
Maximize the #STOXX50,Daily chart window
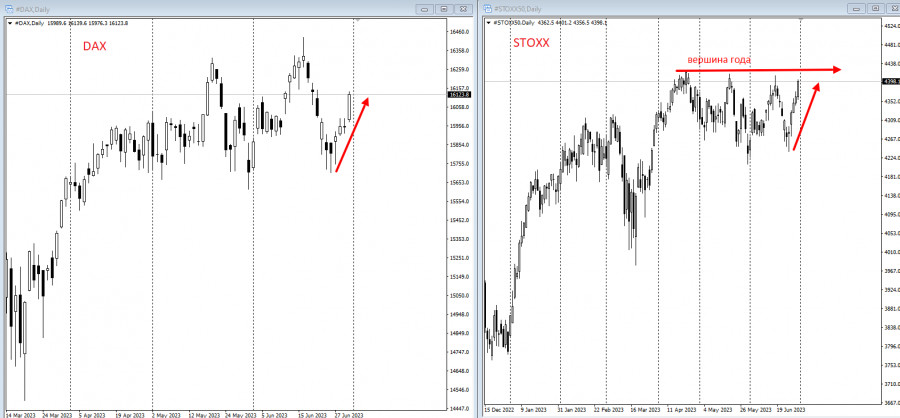[876, 9]
